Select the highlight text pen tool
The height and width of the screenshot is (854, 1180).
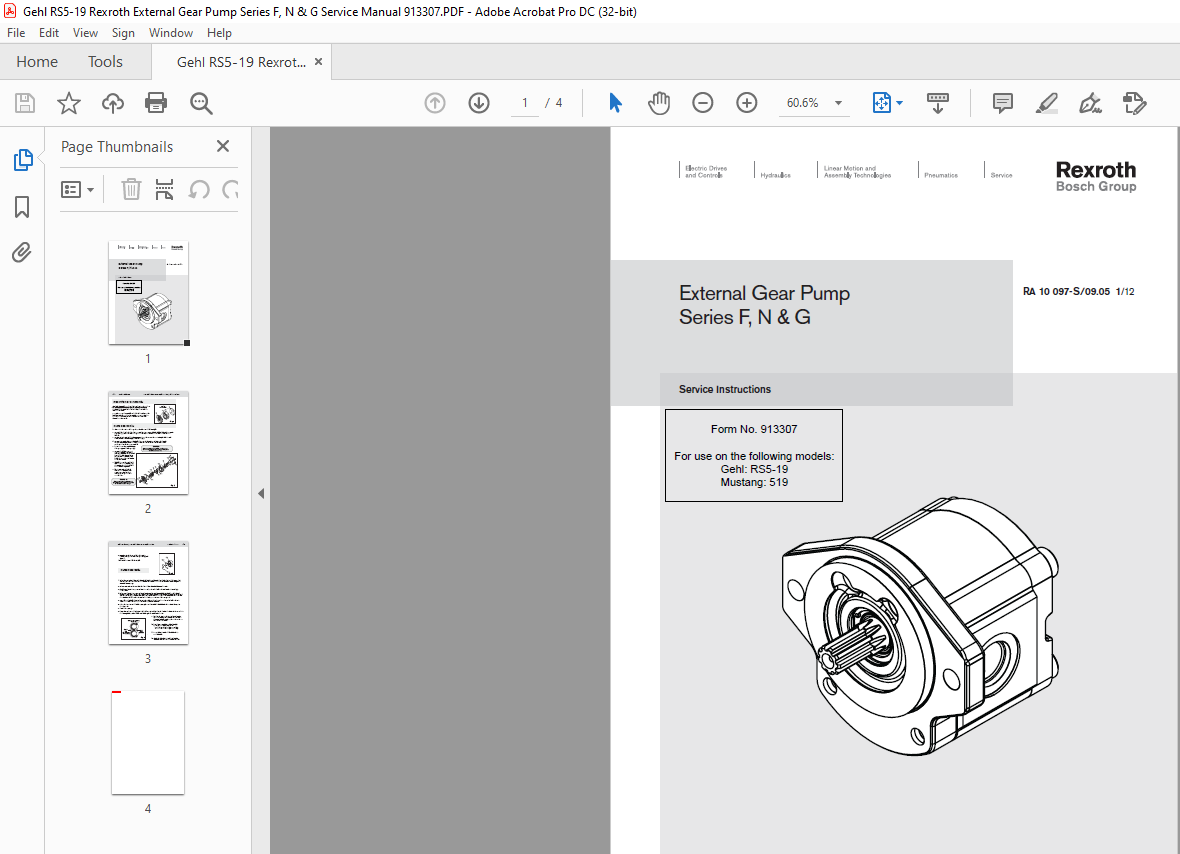click(x=1047, y=103)
